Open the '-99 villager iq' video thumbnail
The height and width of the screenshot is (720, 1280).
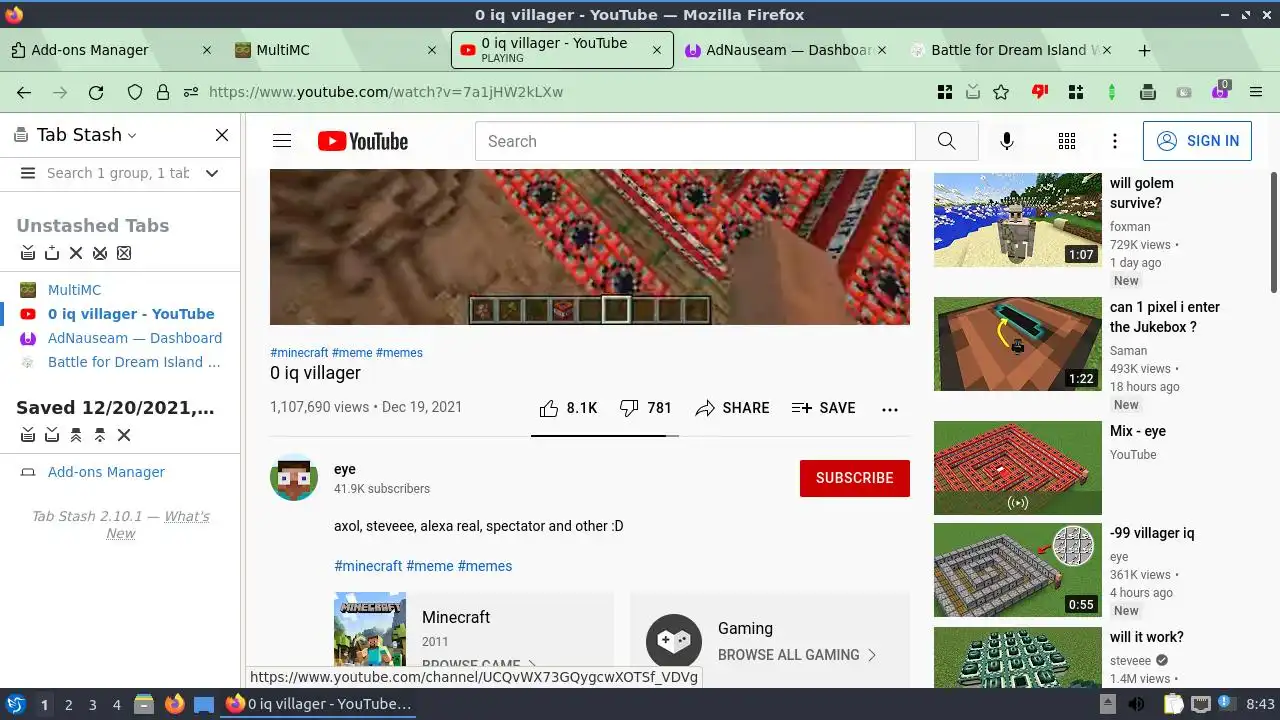[x=1018, y=570]
